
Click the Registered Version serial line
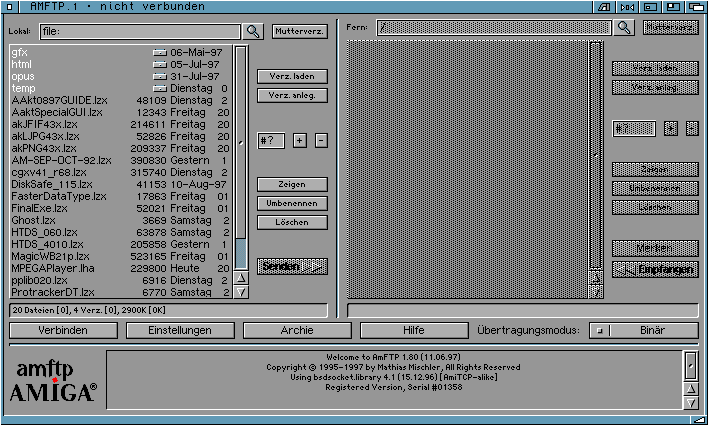[x=393, y=387]
